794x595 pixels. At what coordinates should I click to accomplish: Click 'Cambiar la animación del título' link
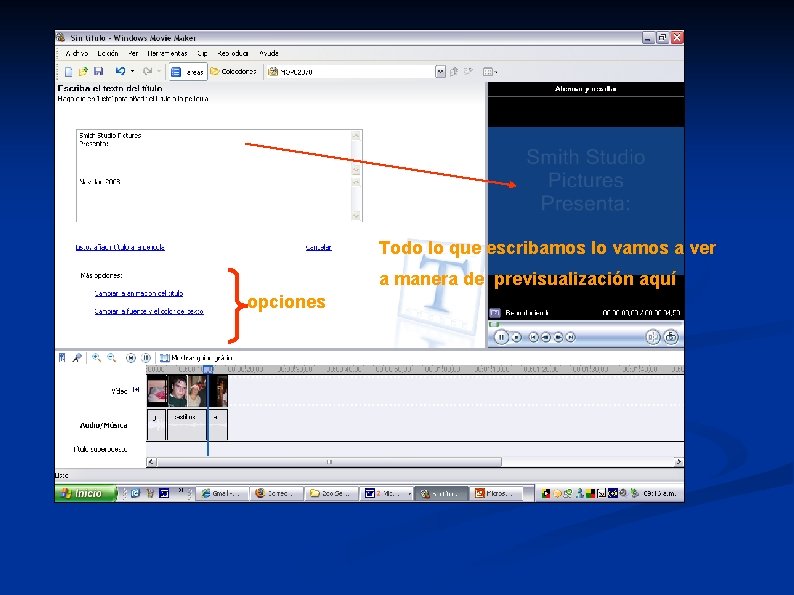[x=139, y=293]
